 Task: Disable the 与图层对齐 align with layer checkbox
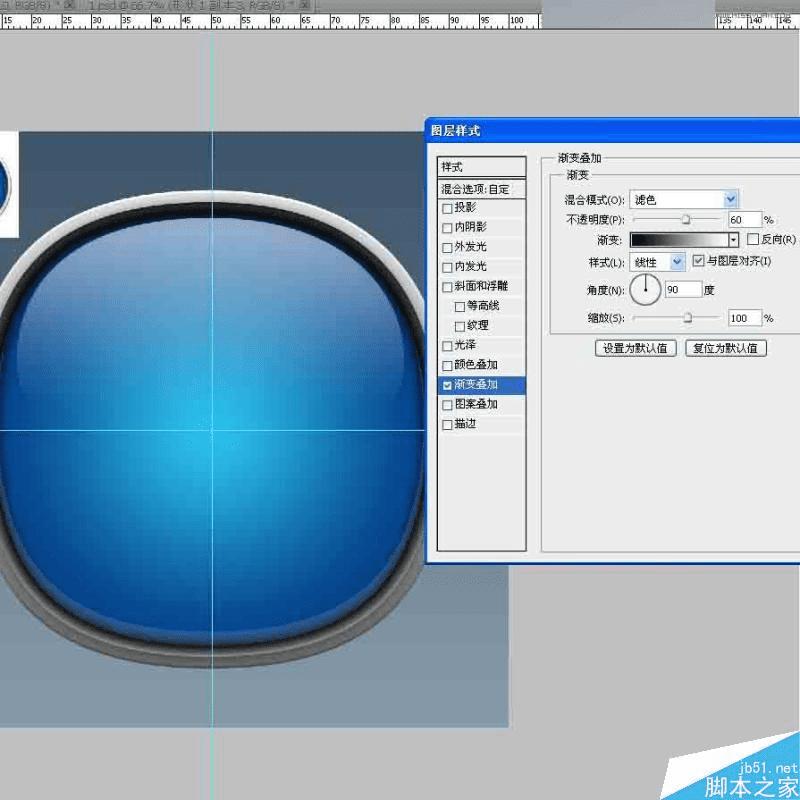tap(698, 262)
